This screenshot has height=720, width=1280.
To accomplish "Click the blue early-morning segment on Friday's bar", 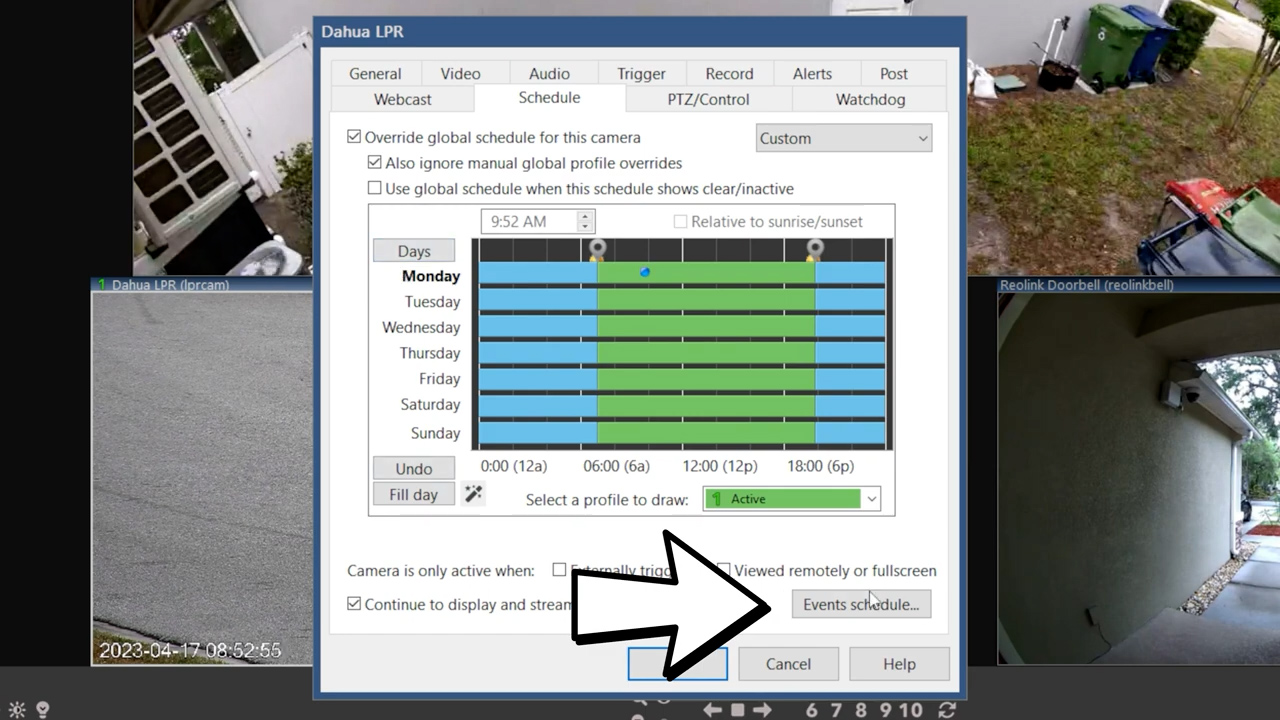I will (x=538, y=379).
